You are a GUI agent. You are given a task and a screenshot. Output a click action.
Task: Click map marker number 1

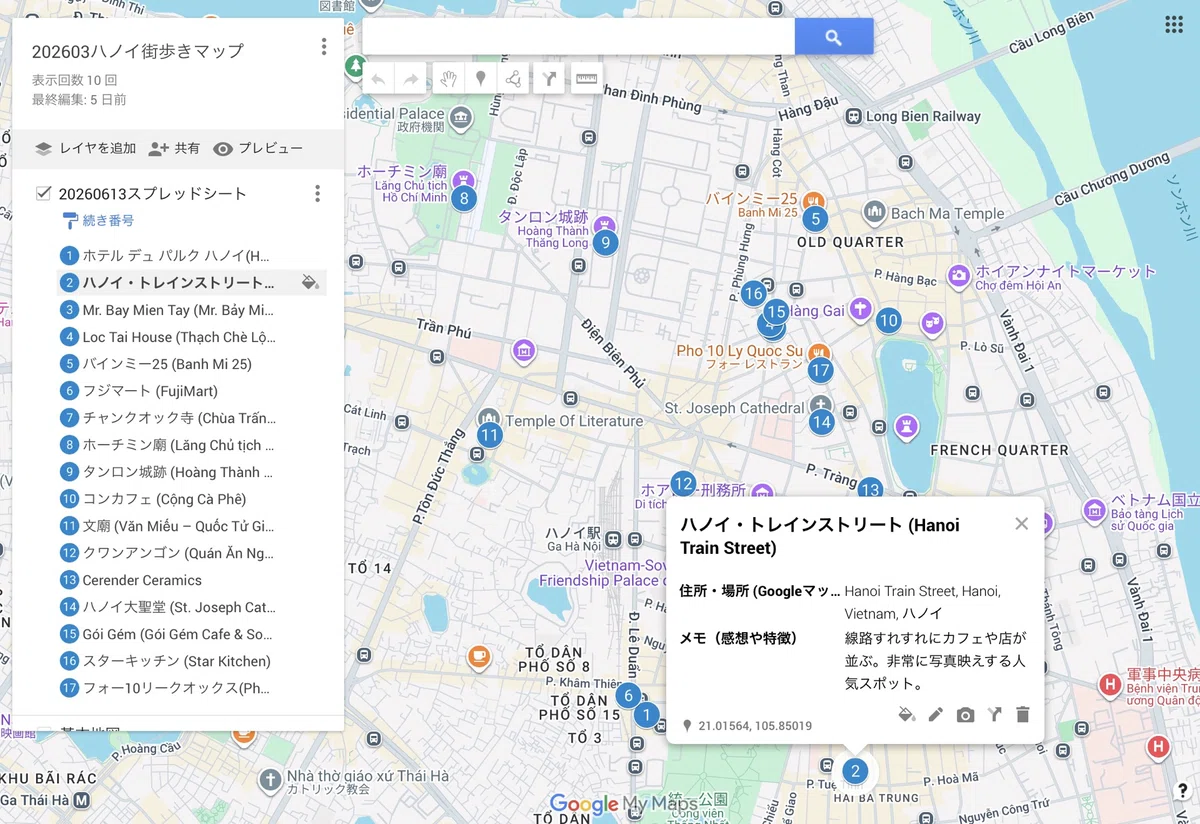(x=647, y=715)
